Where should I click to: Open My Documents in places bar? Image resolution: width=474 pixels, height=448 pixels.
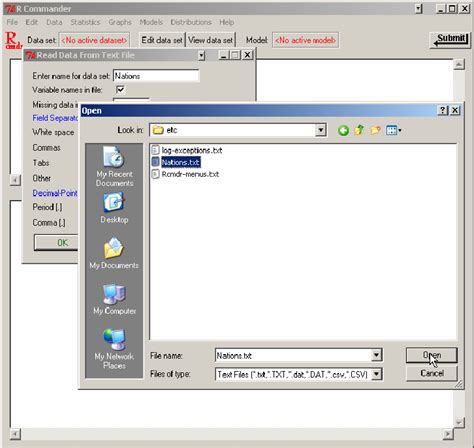click(x=114, y=253)
